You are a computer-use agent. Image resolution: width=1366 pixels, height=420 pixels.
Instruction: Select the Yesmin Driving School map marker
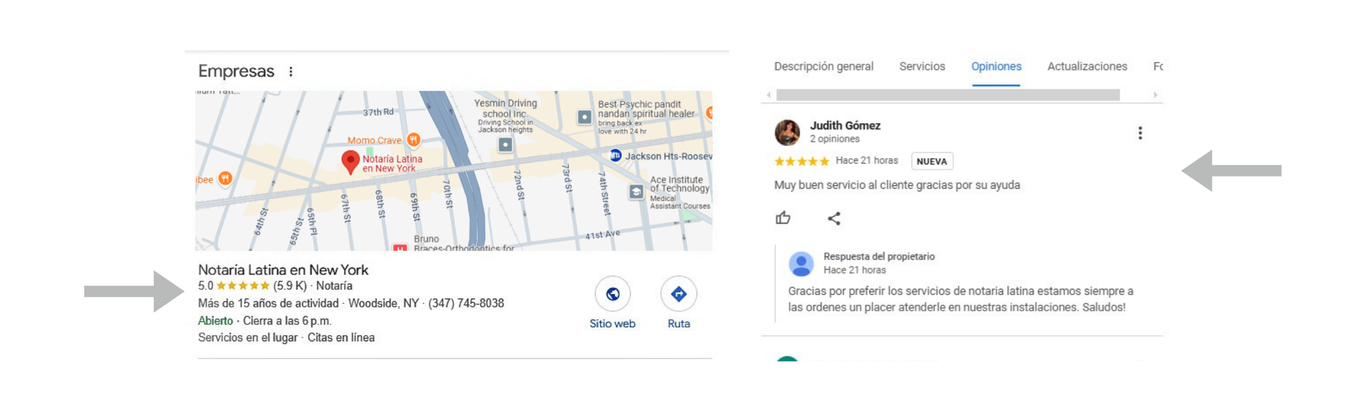505,145
